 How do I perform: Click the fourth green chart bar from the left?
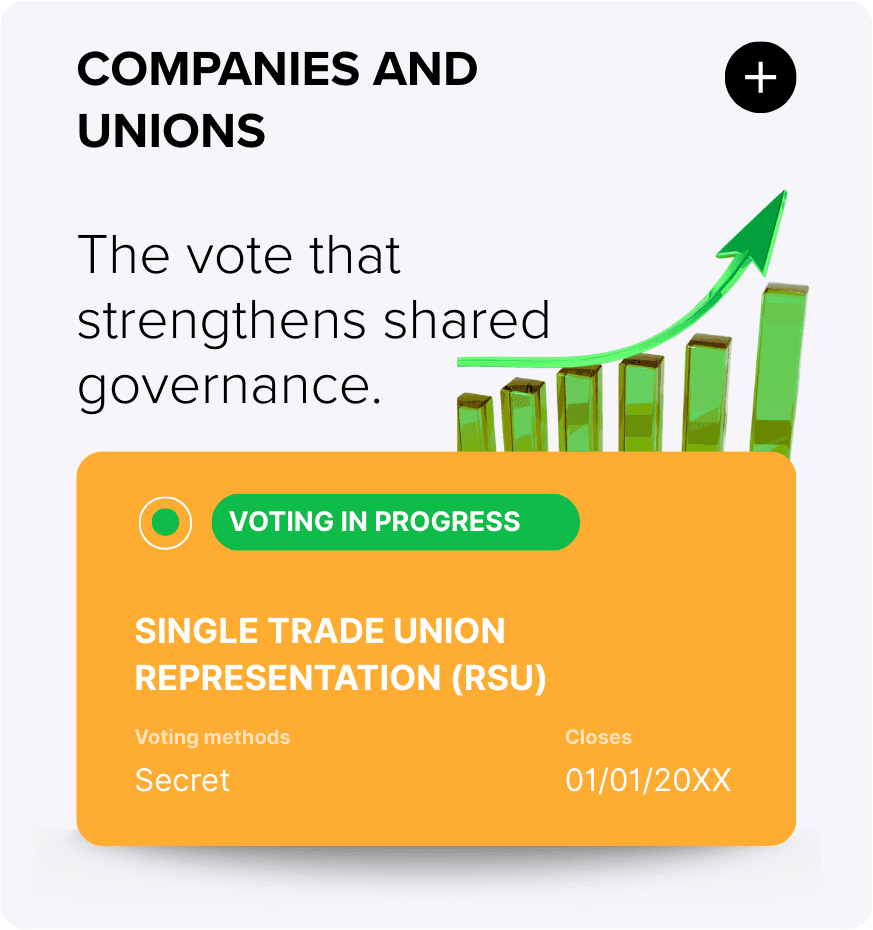click(x=640, y=403)
